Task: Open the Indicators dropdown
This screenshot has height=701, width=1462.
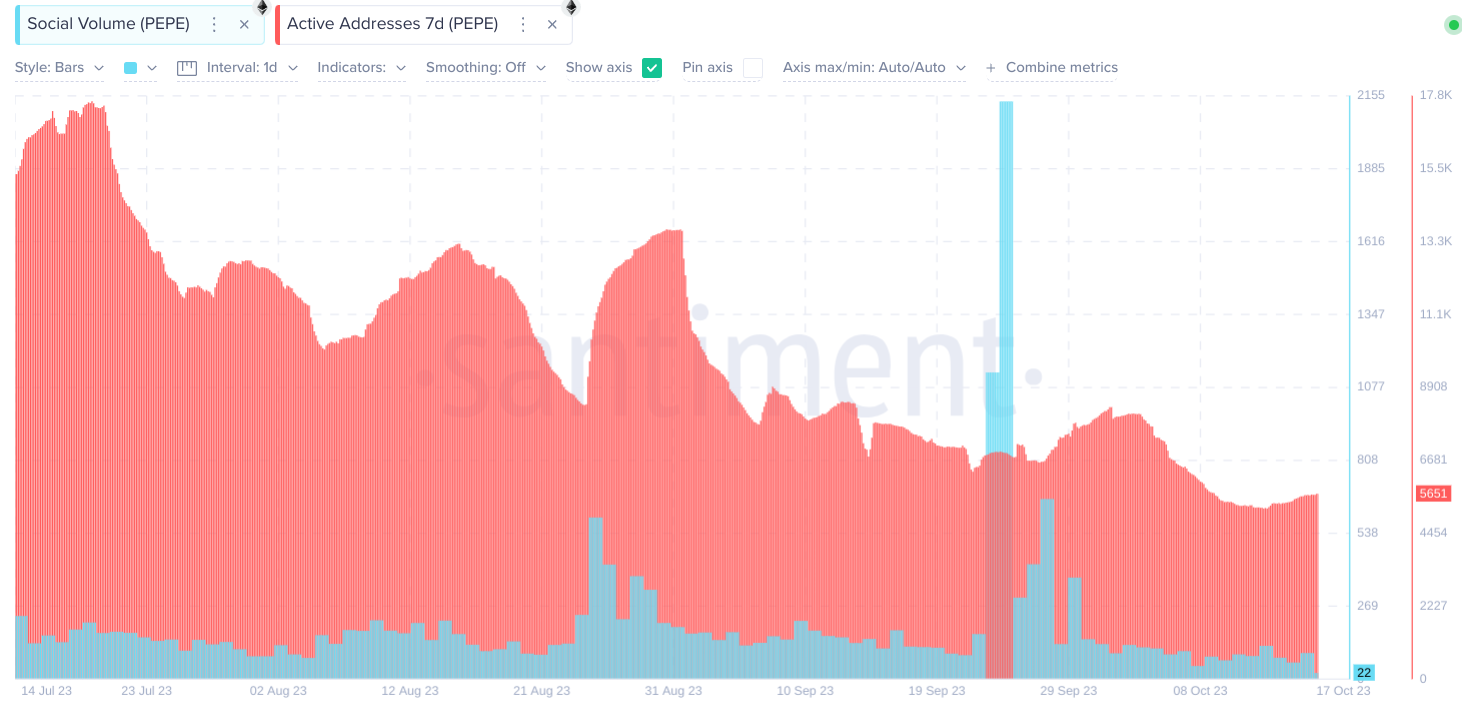Action: click(x=361, y=68)
